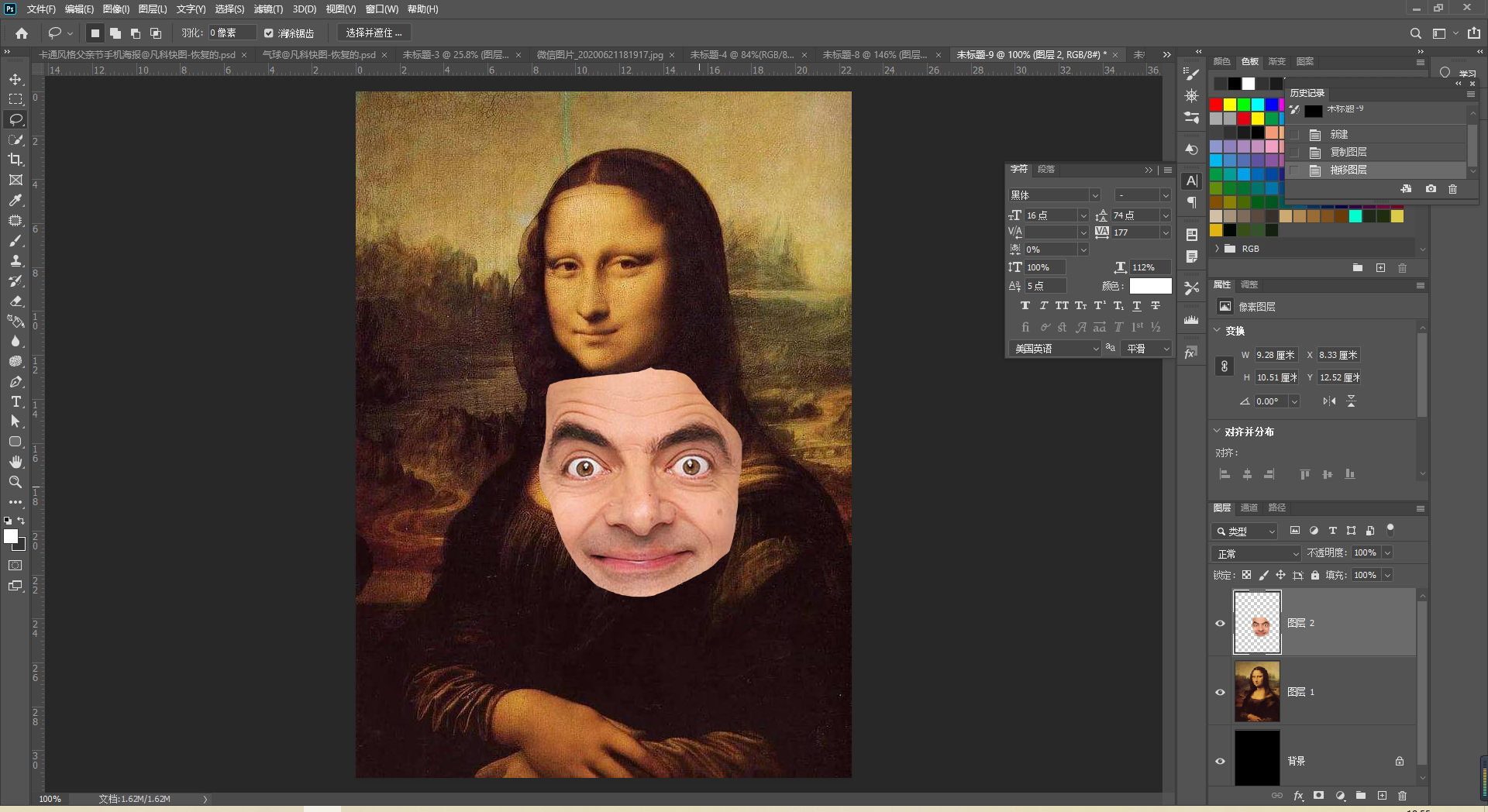The image size is (1488, 812).
Task: Select the Crop tool
Action: [x=15, y=160]
